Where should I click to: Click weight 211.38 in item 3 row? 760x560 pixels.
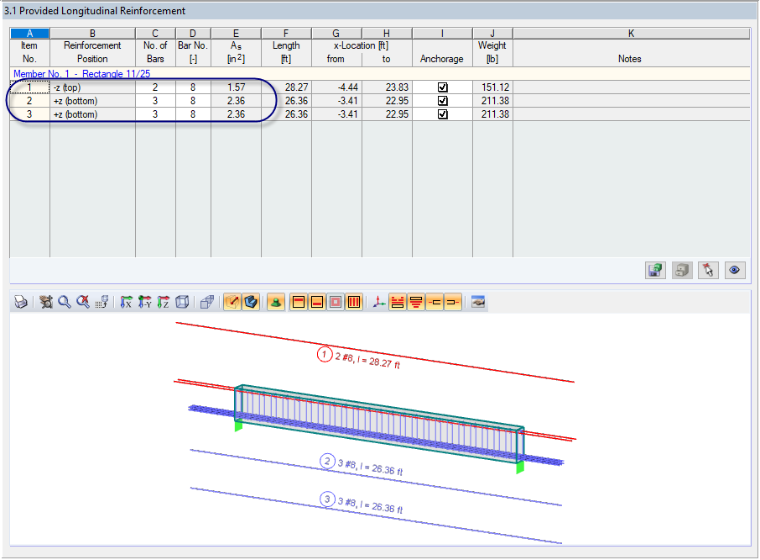click(492, 114)
